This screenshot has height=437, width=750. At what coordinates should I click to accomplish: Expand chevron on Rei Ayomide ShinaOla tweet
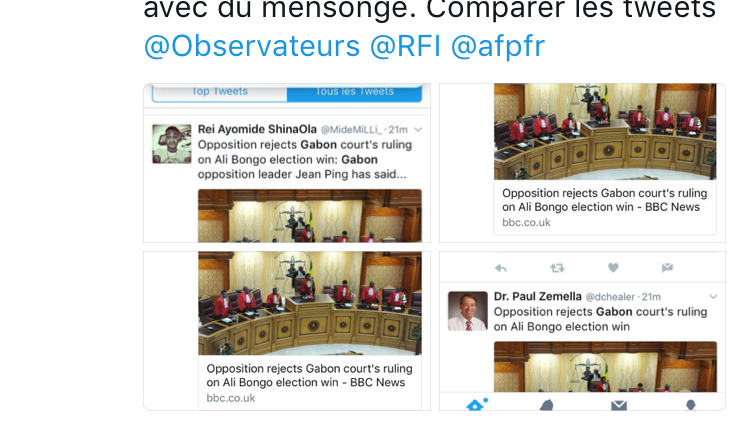pos(418,130)
